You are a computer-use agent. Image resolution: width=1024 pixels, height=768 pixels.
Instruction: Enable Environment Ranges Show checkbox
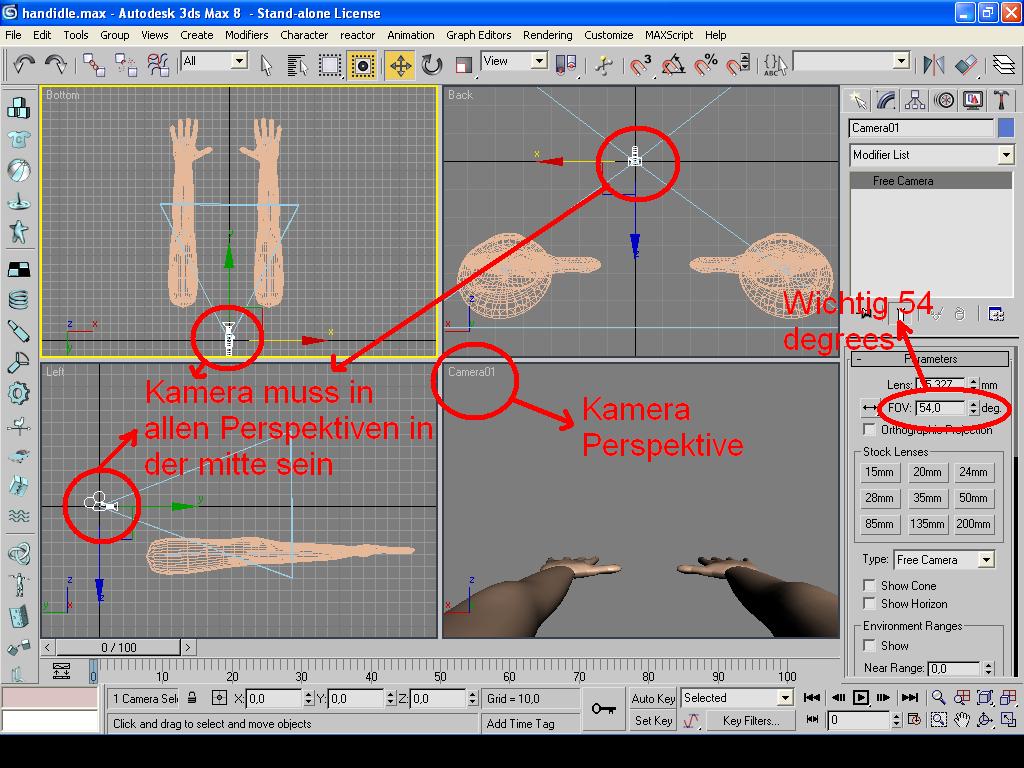coord(869,646)
